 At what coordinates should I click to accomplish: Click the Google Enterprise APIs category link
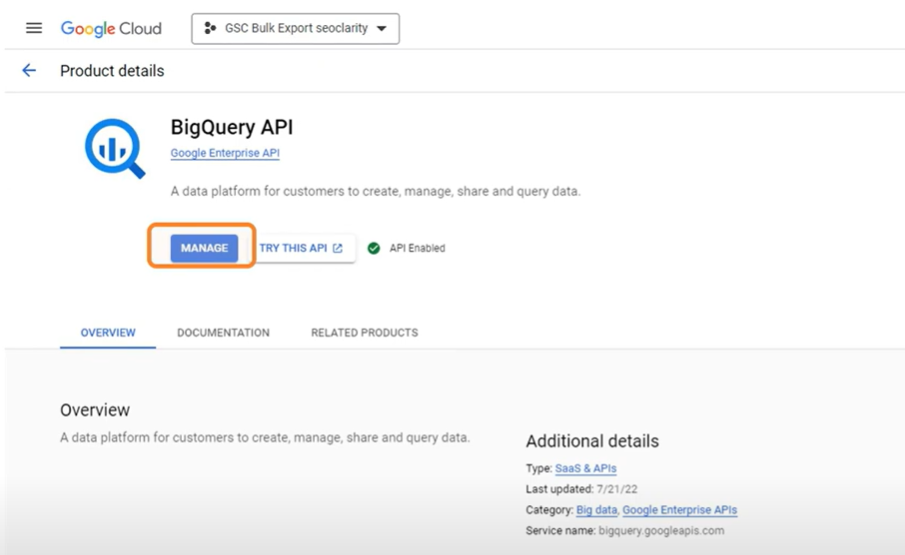click(x=680, y=510)
